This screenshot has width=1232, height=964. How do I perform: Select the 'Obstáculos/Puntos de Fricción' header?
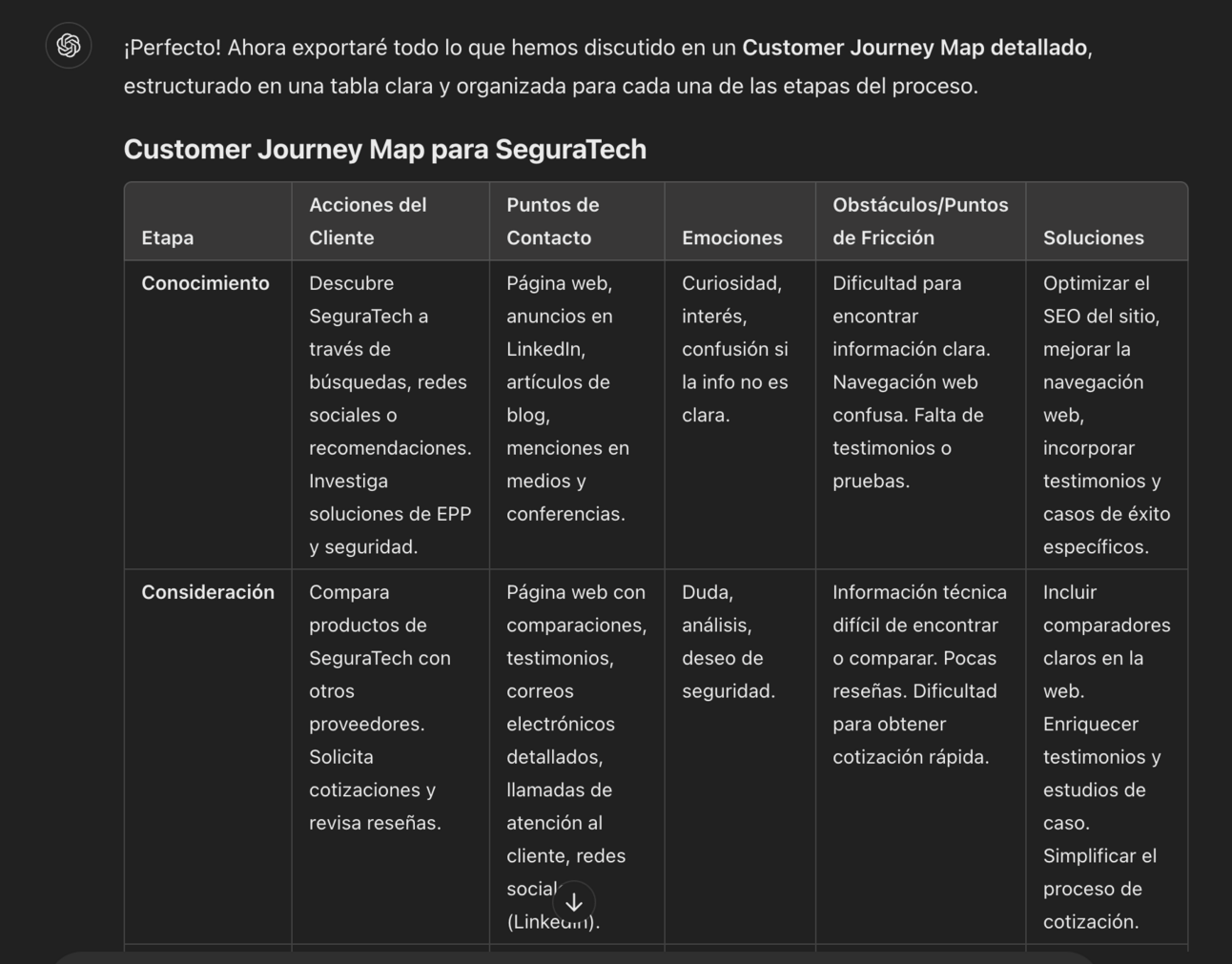click(x=920, y=221)
